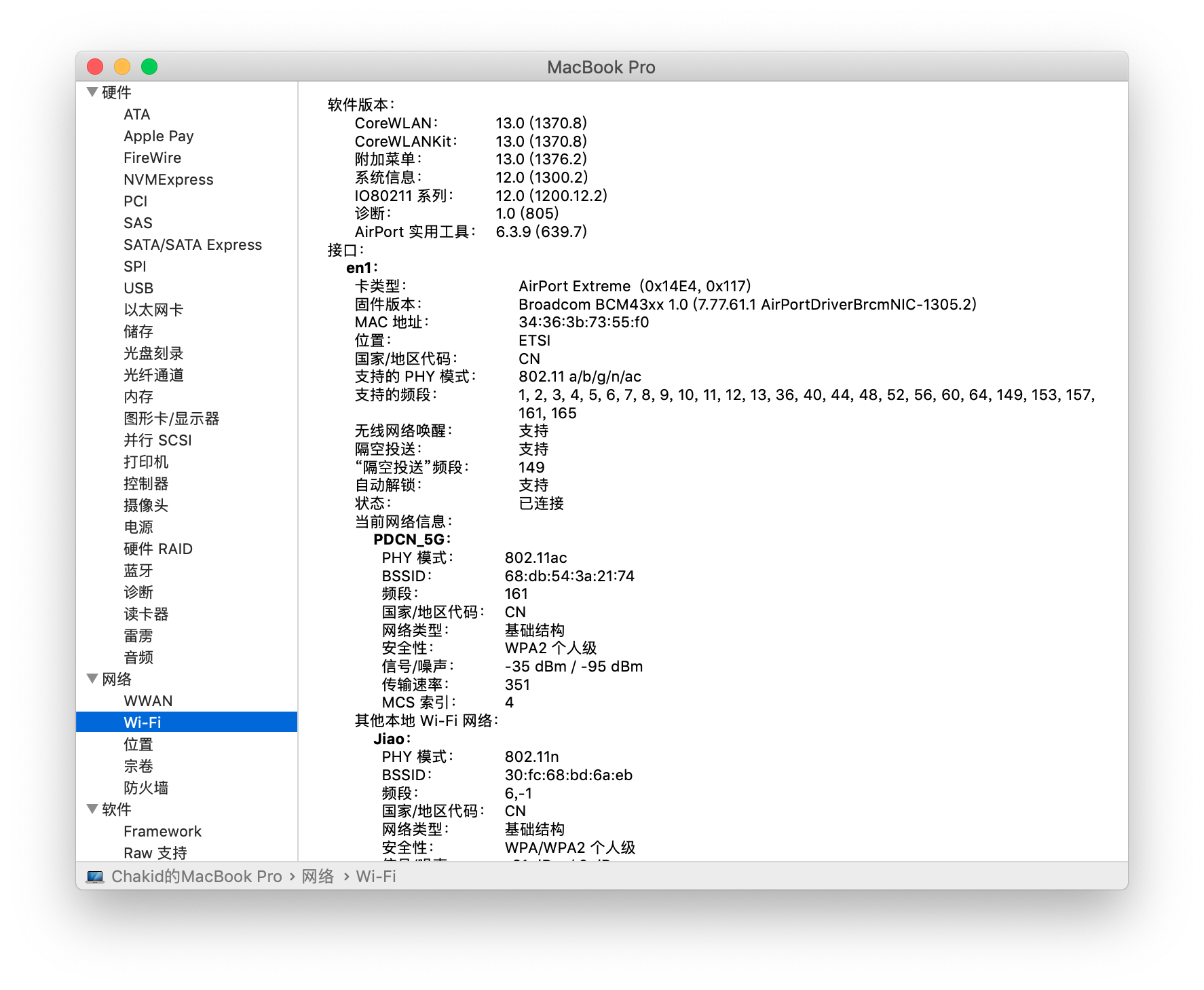This screenshot has height=990, width=1204.
Task: Select 光盘刻录 in the sidebar
Action: coord(153,353)
